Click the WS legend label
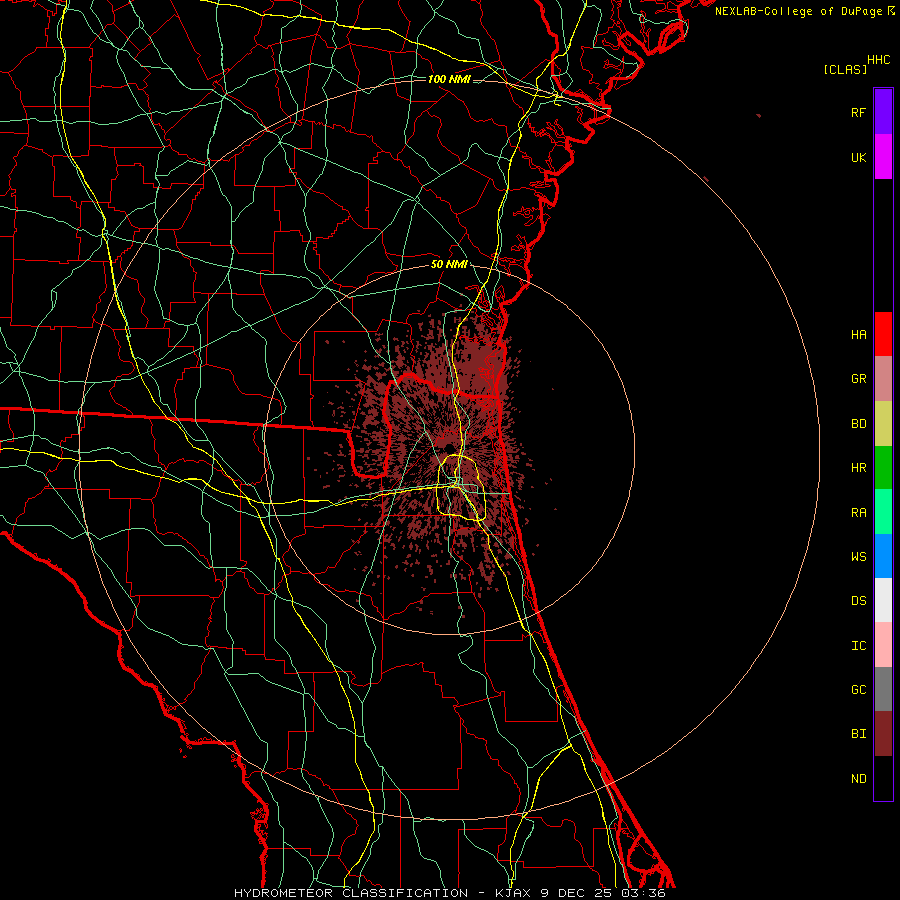The image size is (900, 900). point(858,557)
